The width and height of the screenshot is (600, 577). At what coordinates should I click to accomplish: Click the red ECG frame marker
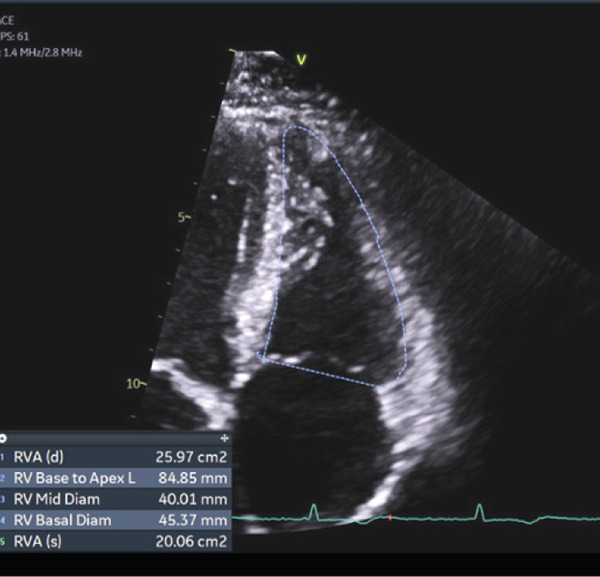[390, 517]
